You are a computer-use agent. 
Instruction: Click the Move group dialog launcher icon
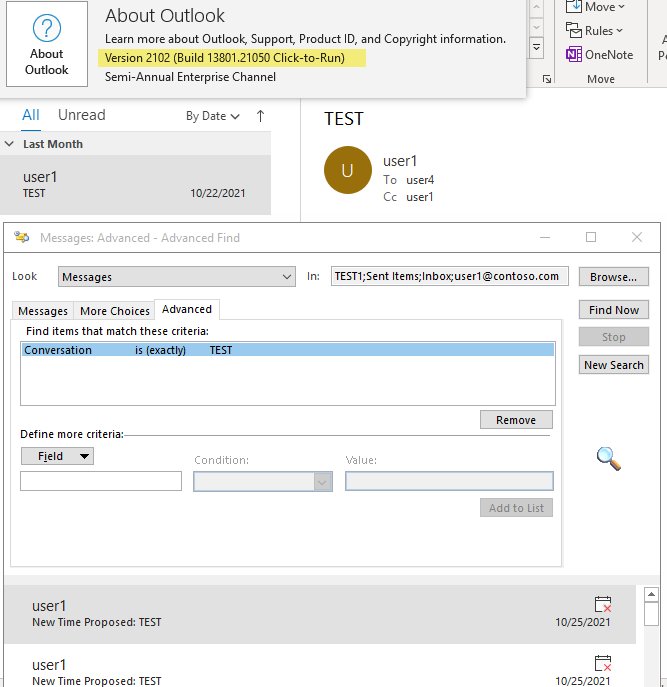click(x=546, y=79)
